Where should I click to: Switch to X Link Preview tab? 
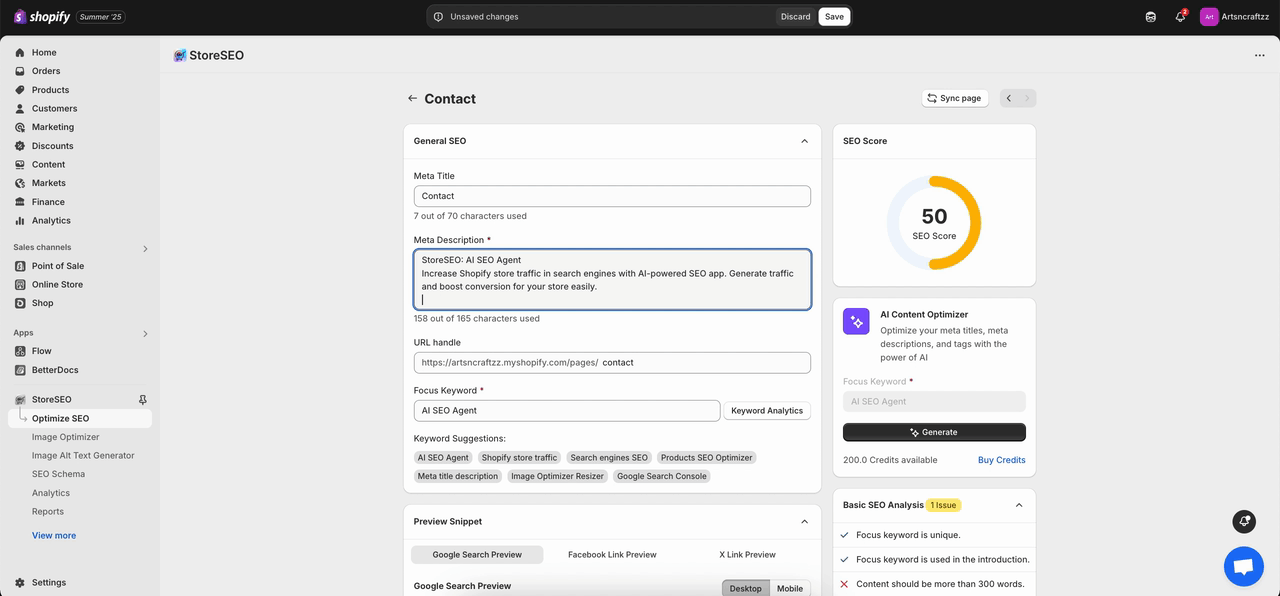click(747, 554)
